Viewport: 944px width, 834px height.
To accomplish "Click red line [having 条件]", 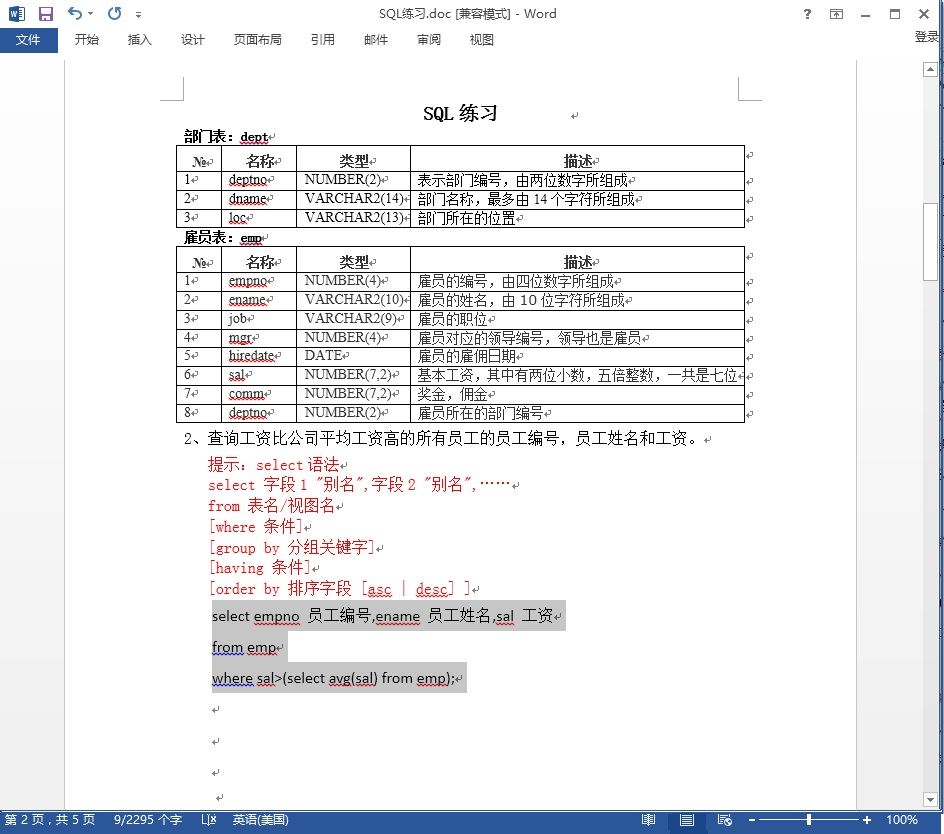I will (x=259, y=567).
